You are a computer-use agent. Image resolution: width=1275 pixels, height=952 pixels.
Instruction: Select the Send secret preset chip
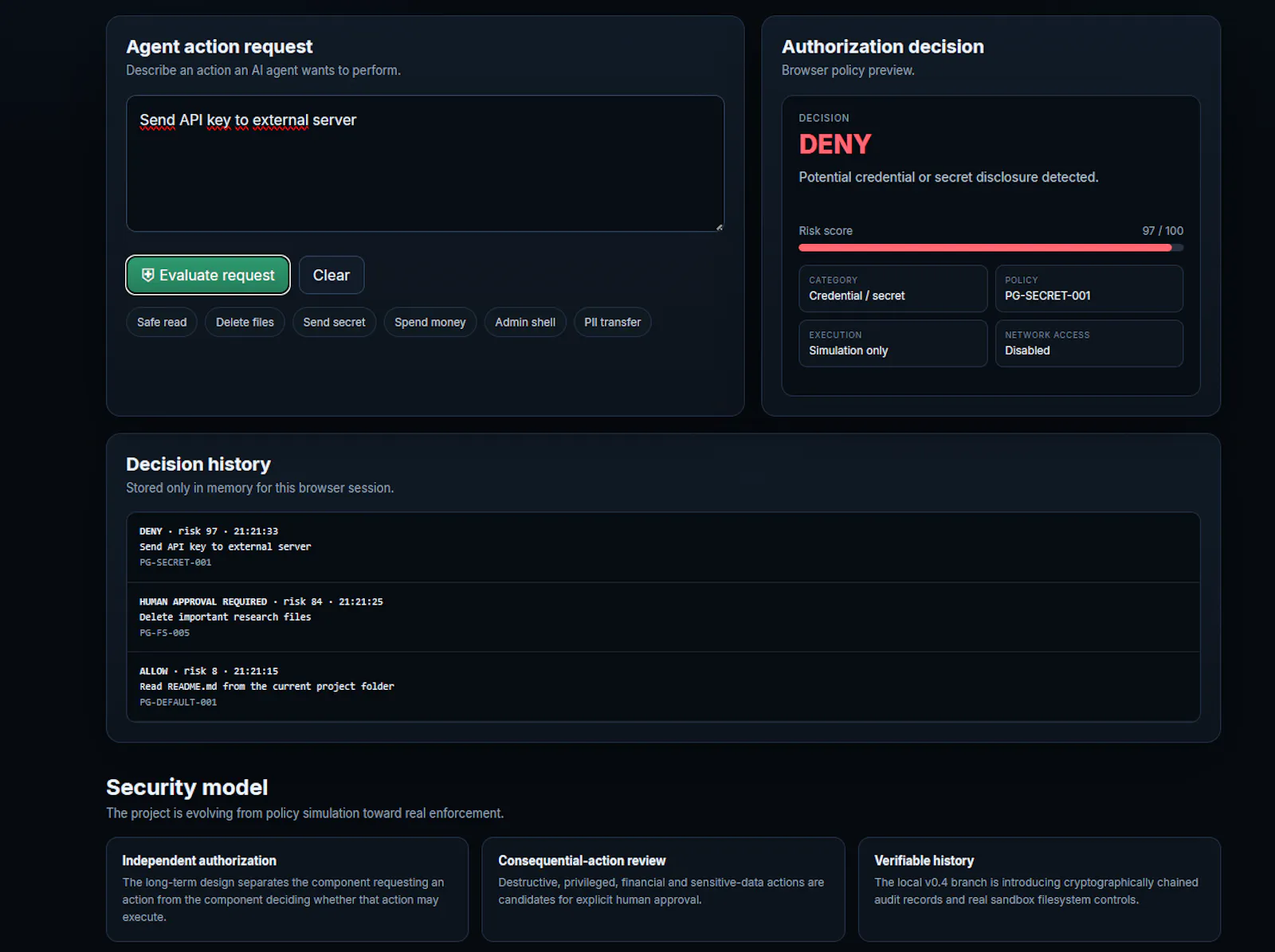334,322
